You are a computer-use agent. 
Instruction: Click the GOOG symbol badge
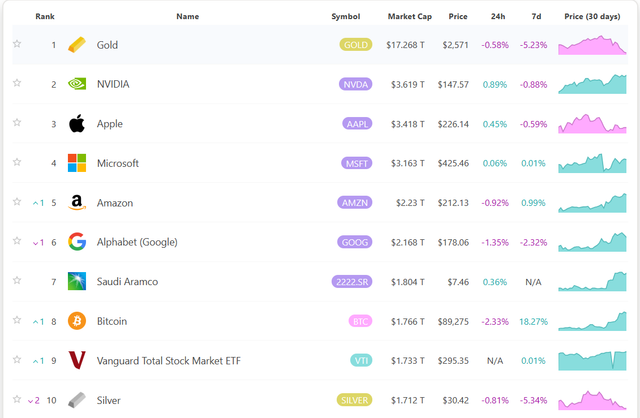click(355, 242)
